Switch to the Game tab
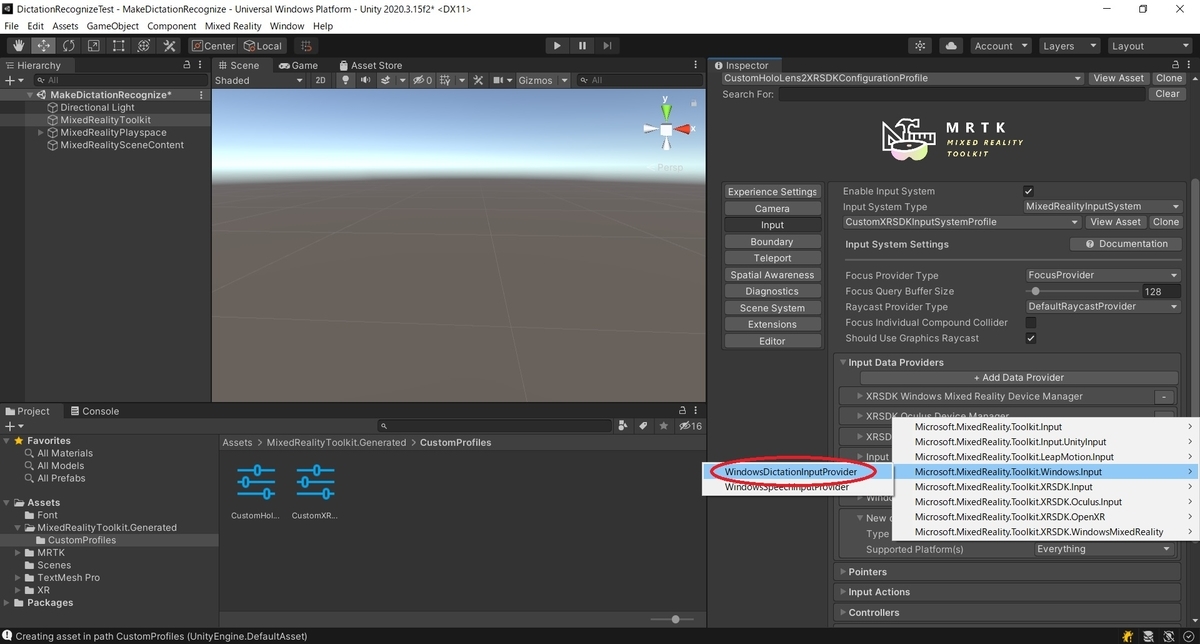The image size is (1200, 644). tap(298, 65)
